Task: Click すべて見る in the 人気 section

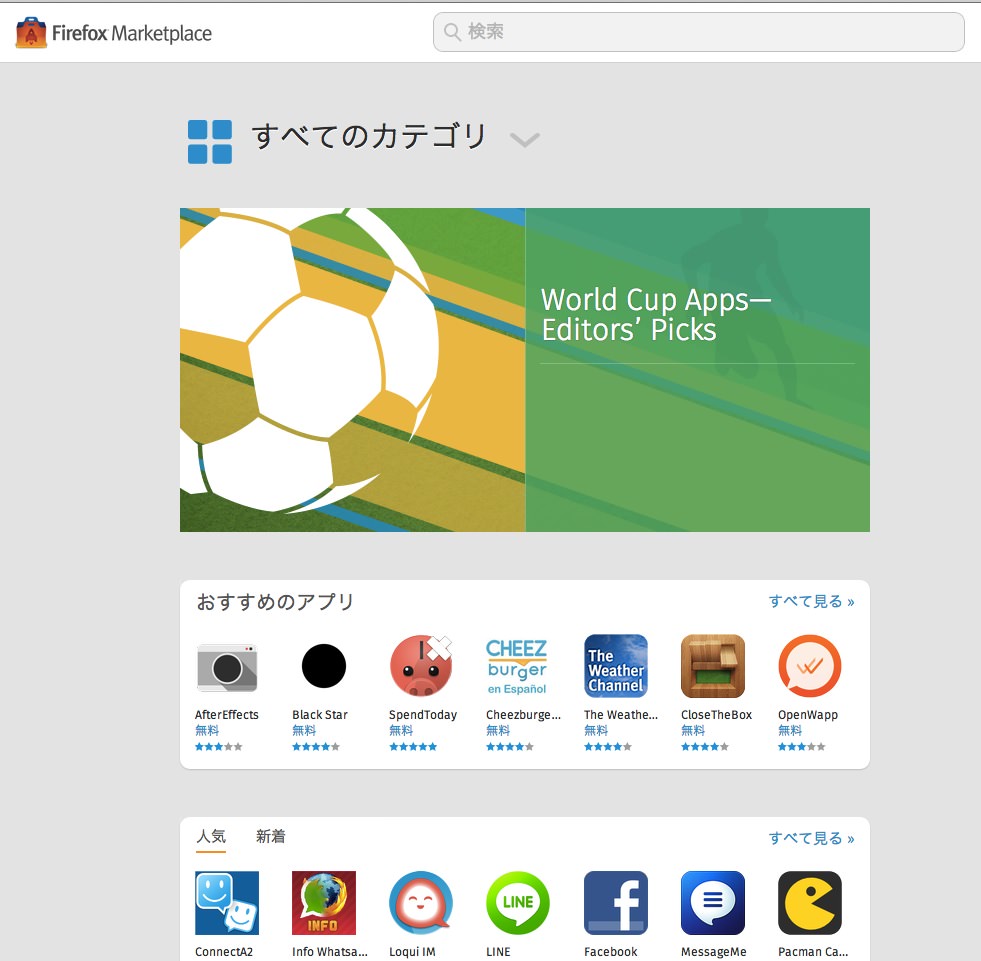Action: click(811, 838)
